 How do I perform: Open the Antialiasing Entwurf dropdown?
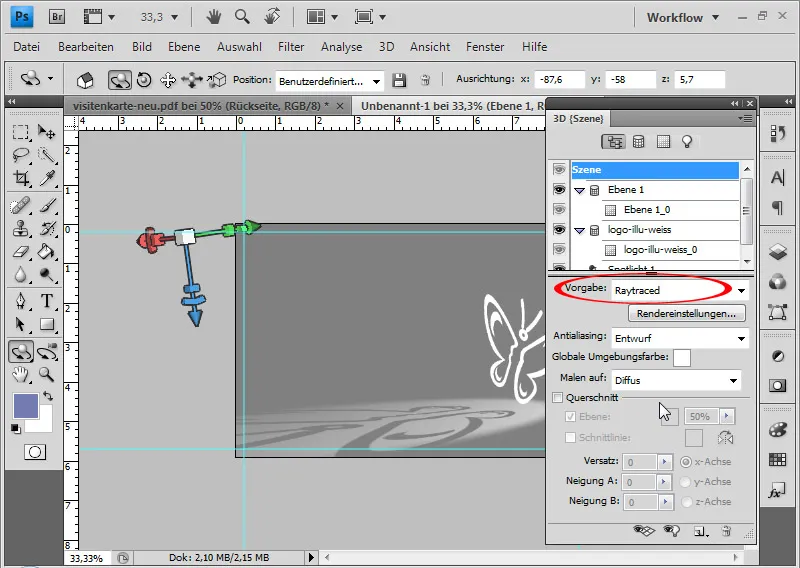pos(680,338)
